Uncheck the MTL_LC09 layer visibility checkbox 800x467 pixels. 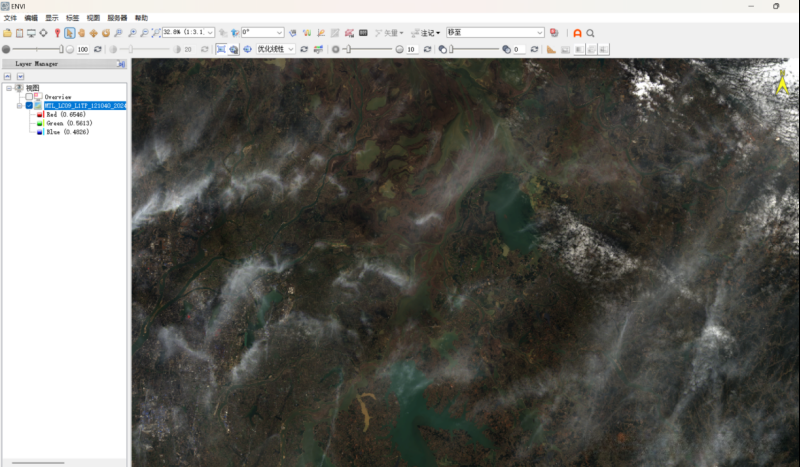[30, 105]
